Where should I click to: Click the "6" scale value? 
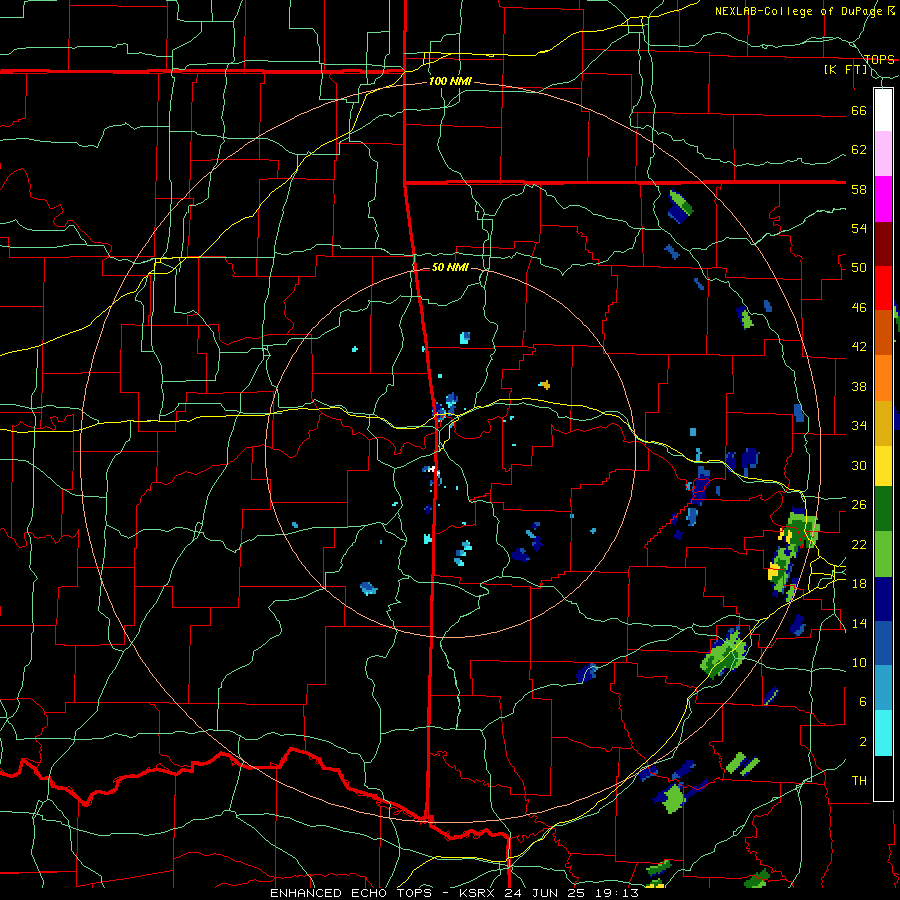[863, 702]
